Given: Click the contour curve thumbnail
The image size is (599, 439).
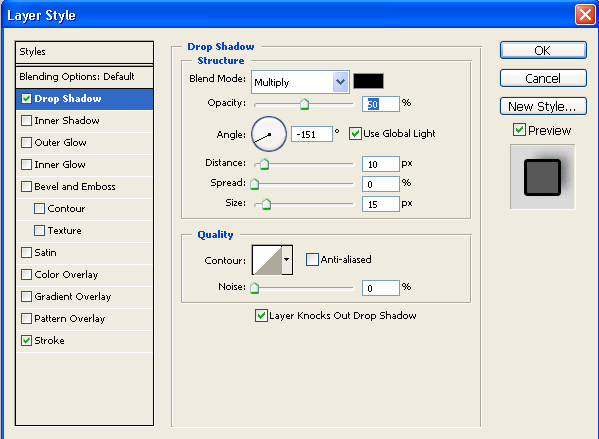Looking at the screenshot, I should tap(267, 260).
